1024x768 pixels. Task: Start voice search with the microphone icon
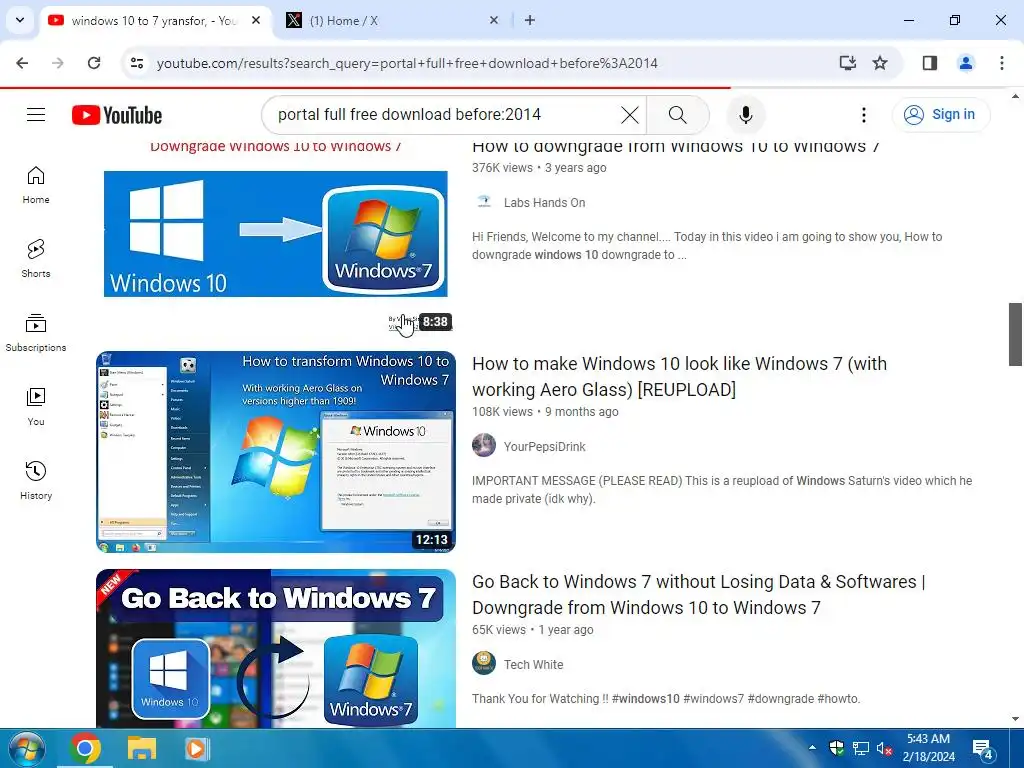tap(746, 115)
